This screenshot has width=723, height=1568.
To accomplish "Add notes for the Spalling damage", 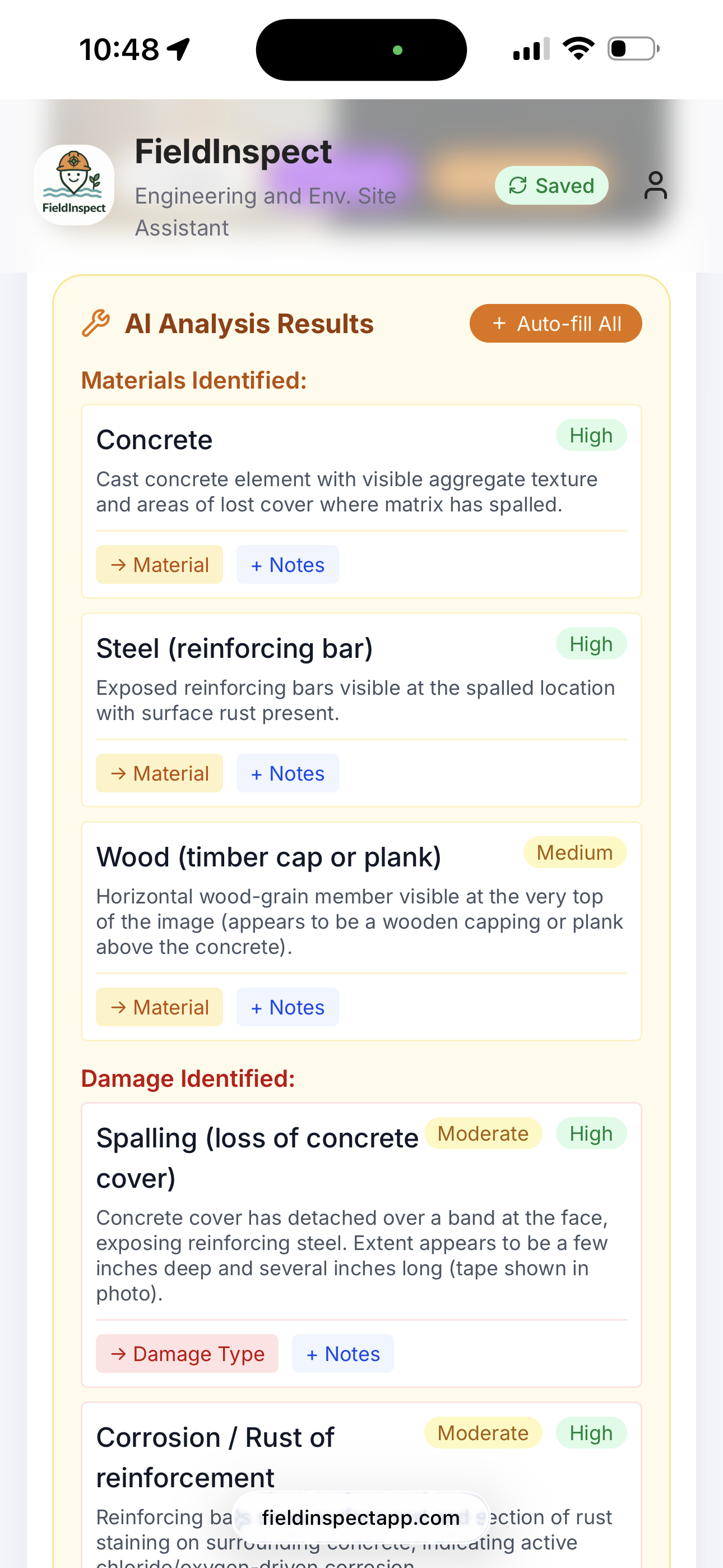I will (x=342, y=1354).
